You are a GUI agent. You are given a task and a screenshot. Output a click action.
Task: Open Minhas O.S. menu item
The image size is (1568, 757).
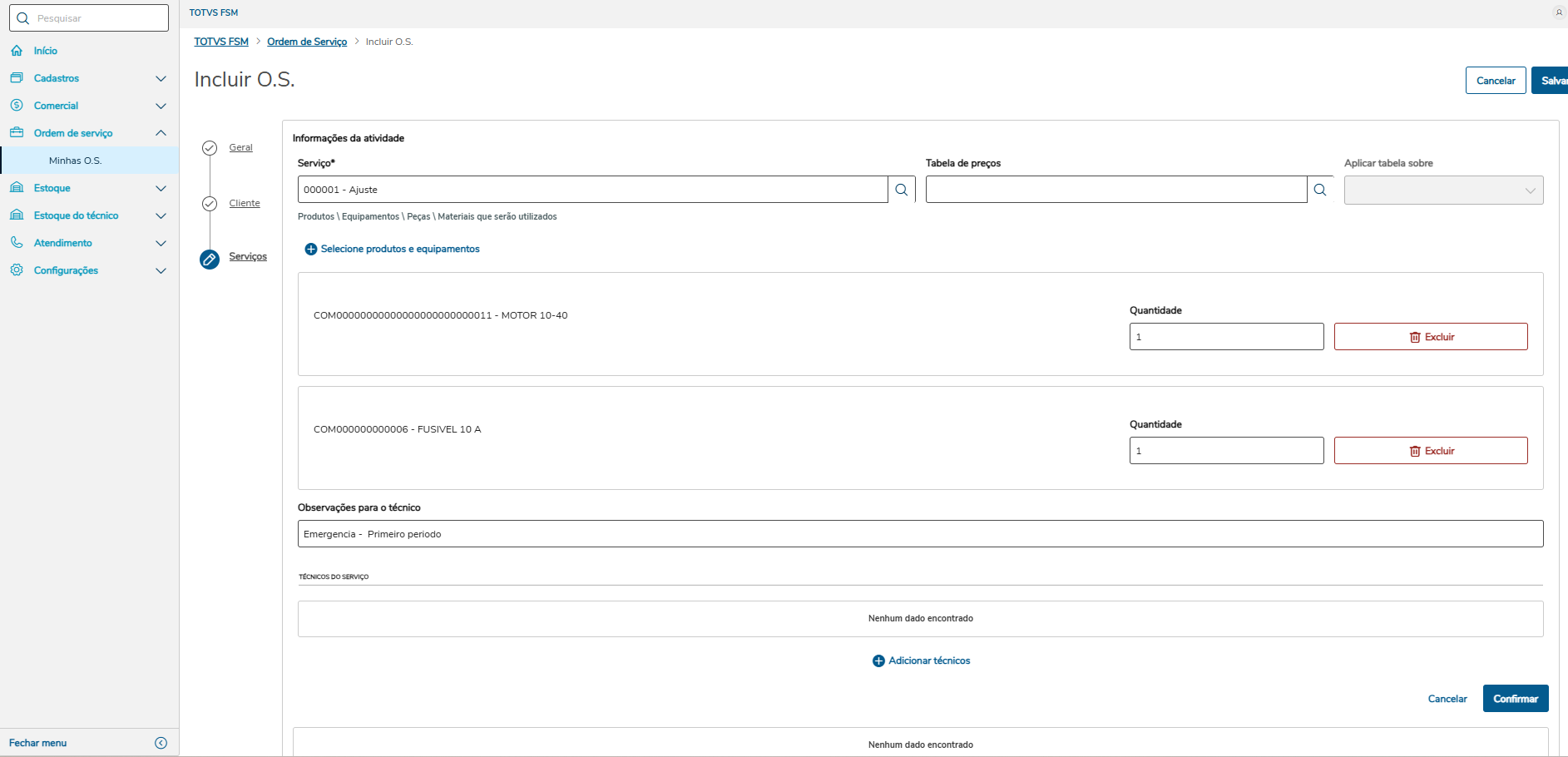click(75, 161)
